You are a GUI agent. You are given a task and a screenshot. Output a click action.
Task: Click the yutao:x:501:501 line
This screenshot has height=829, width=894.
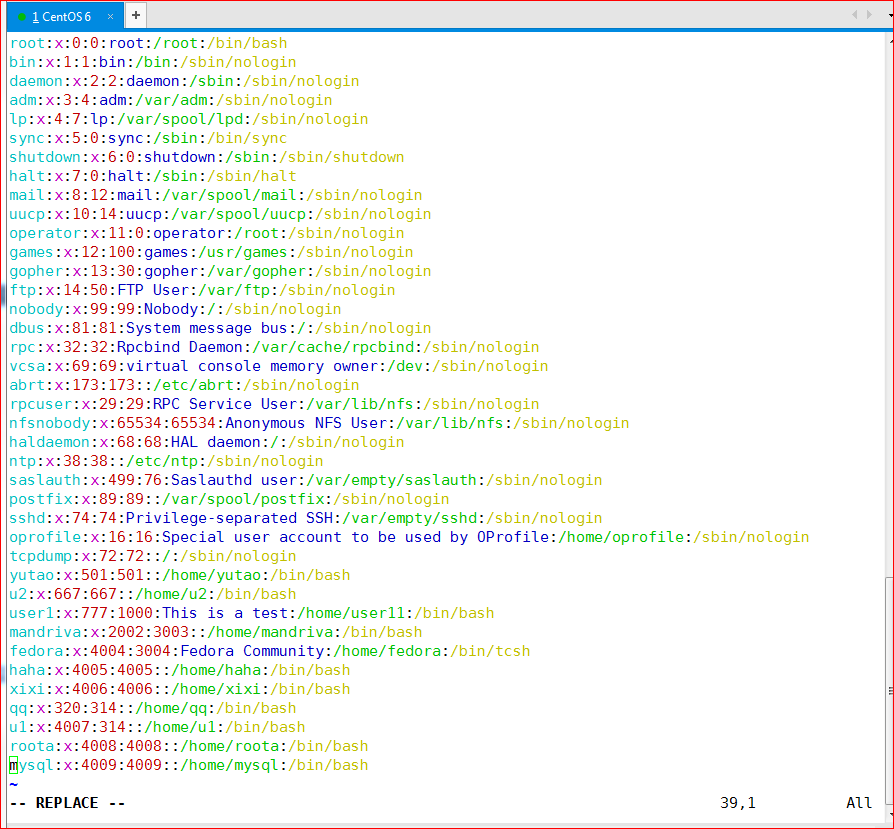point(180,575)
